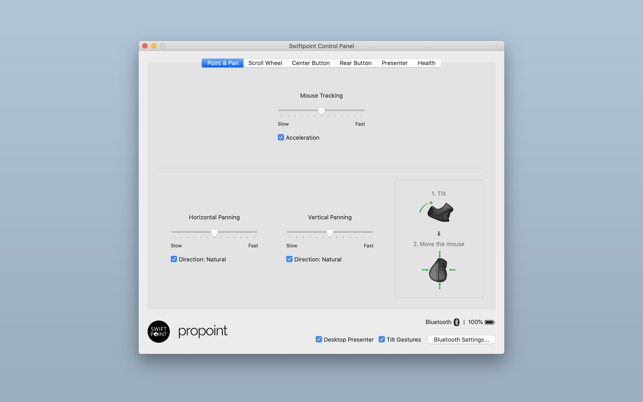Click the Bluetooth label text
The image size is (643, 402).
438,322
